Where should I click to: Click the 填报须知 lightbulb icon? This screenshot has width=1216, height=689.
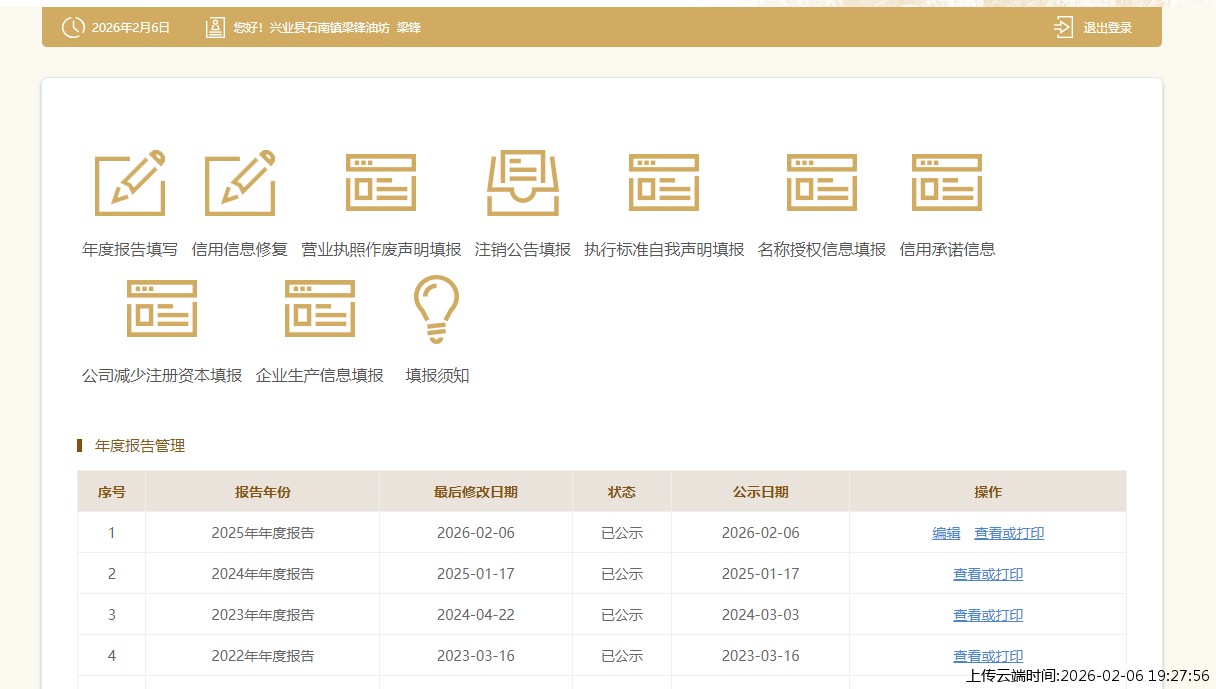[x=437, y=309]
